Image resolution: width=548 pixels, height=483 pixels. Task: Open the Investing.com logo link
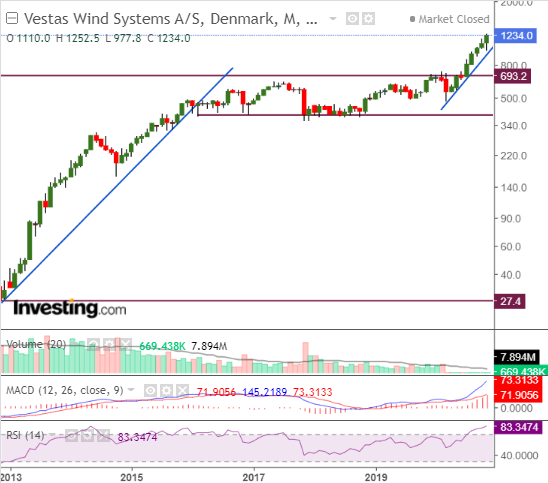point(70,309)
